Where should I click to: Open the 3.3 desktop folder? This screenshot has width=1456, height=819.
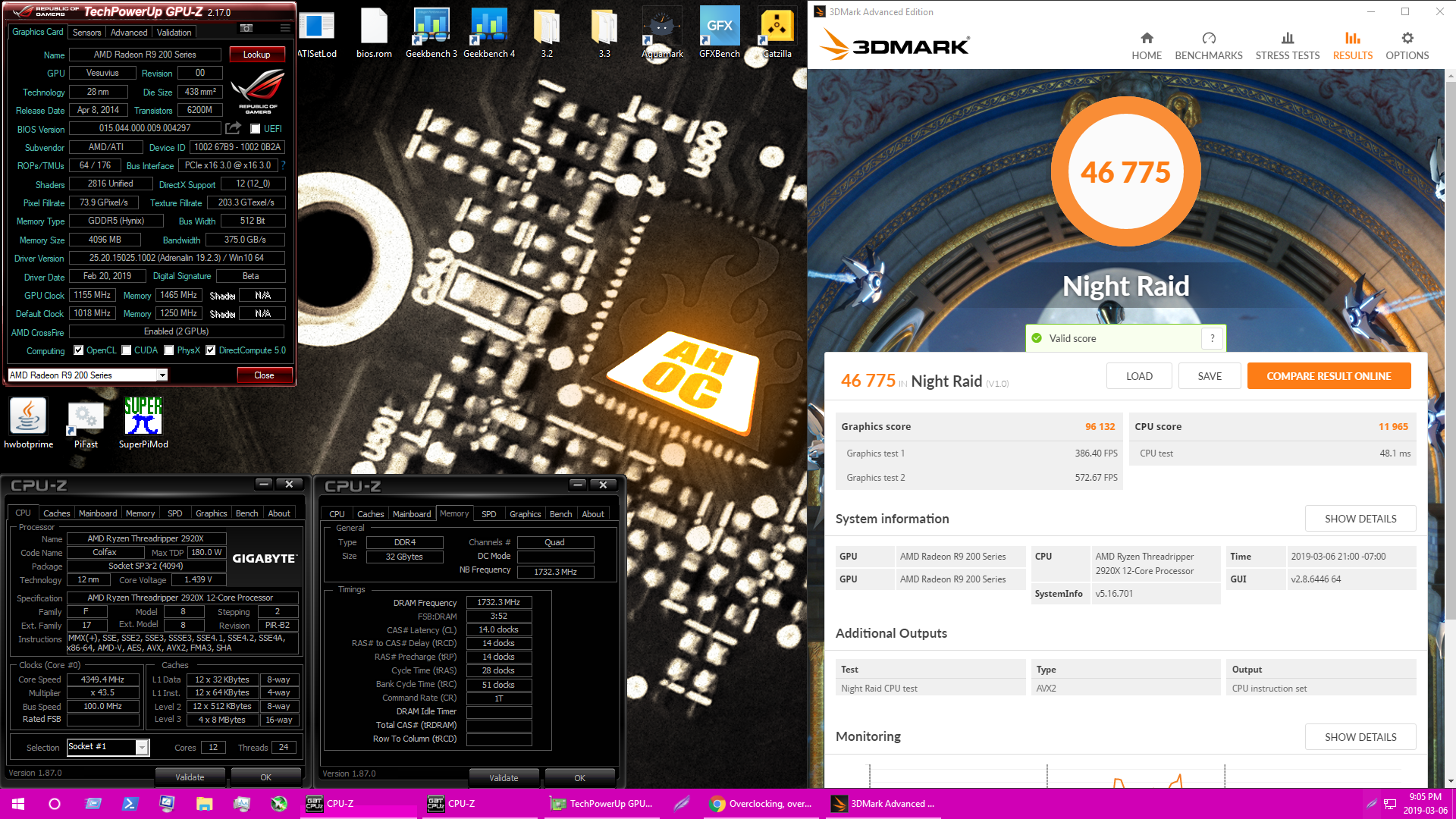pos(604,33)
